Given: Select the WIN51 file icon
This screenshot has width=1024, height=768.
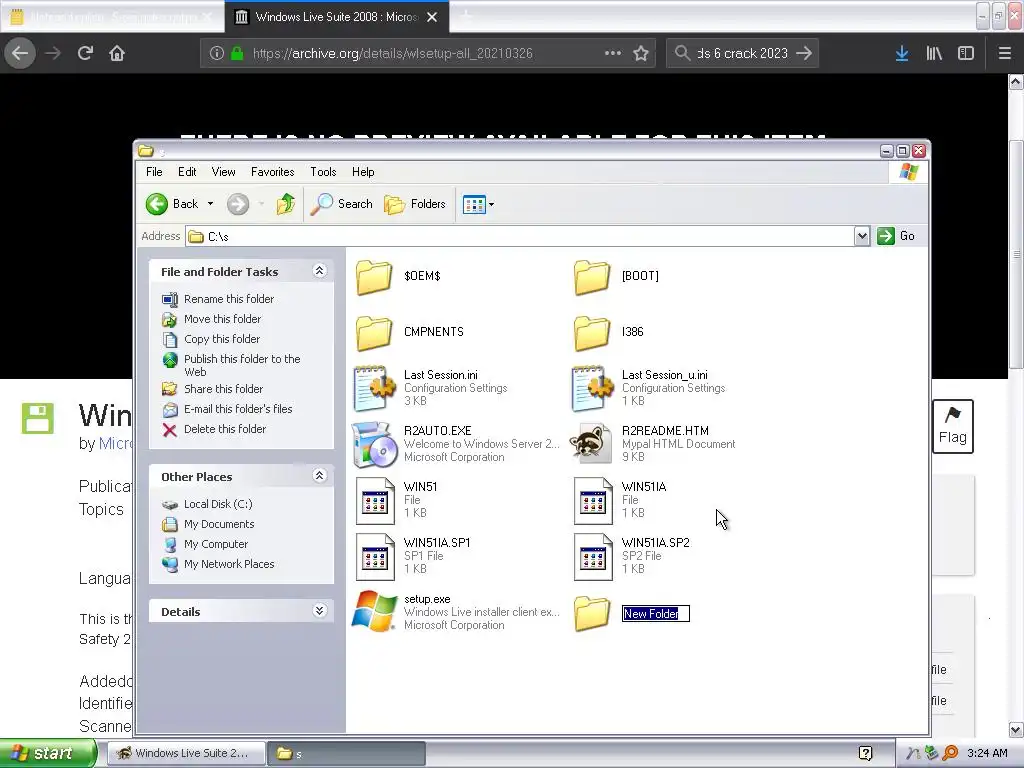Looking at the screenshot, I should [x=375, y=501].
